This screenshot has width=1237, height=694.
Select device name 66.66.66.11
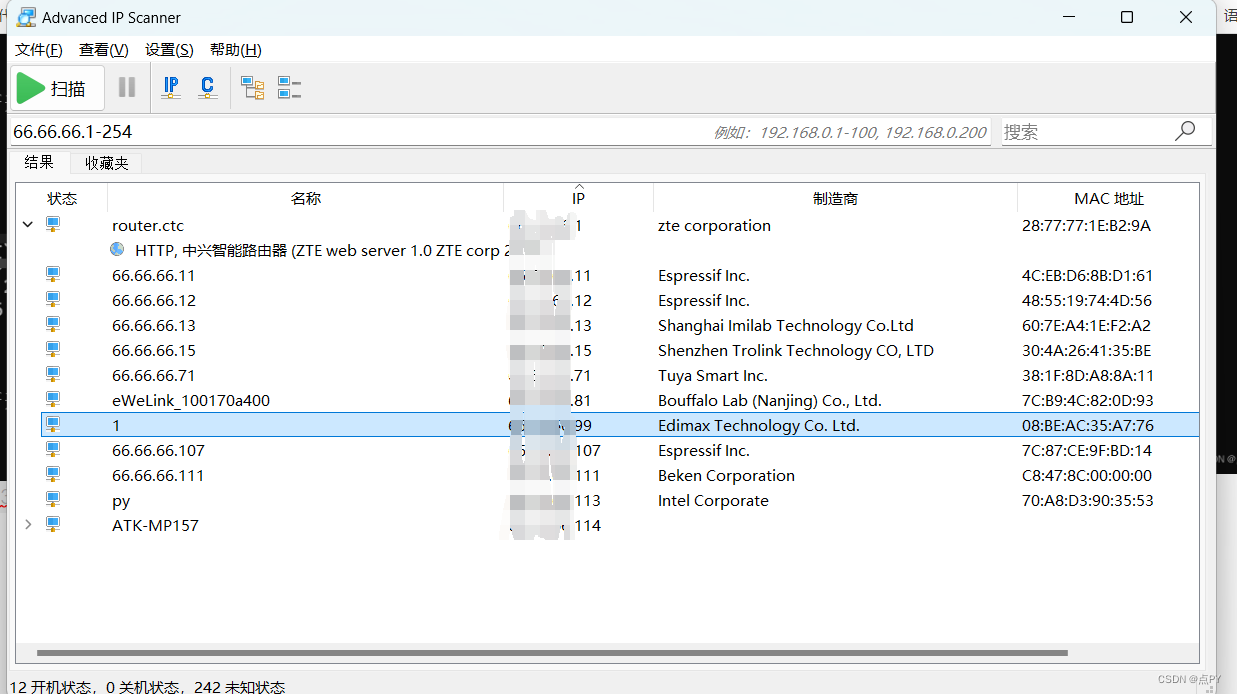[154, 275]
